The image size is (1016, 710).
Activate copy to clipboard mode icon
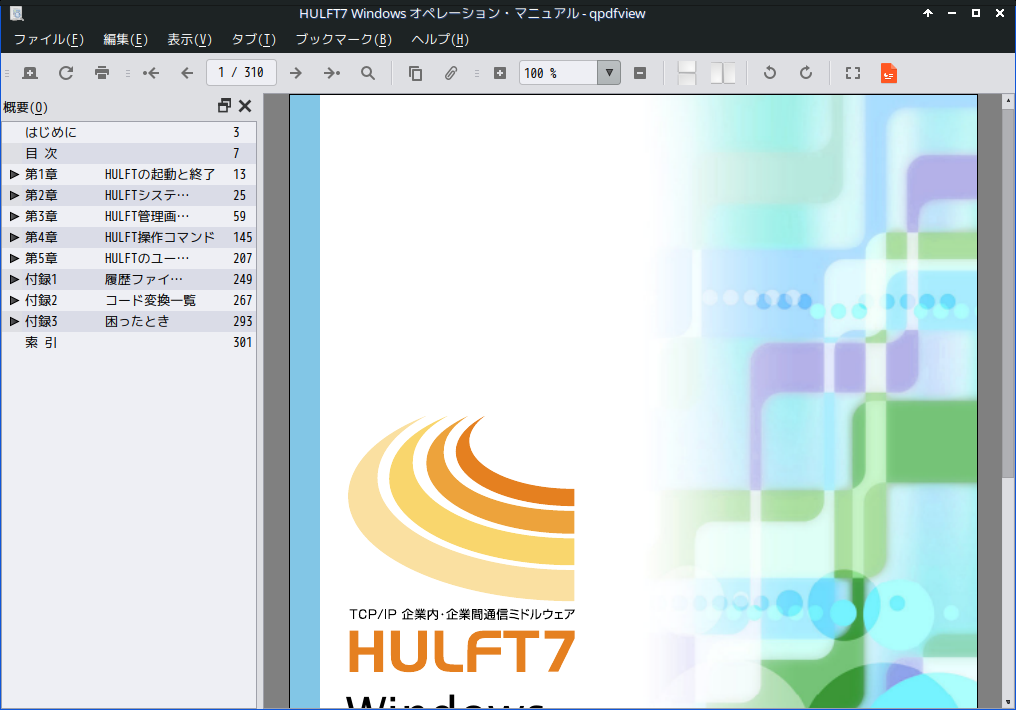point(415,73)
